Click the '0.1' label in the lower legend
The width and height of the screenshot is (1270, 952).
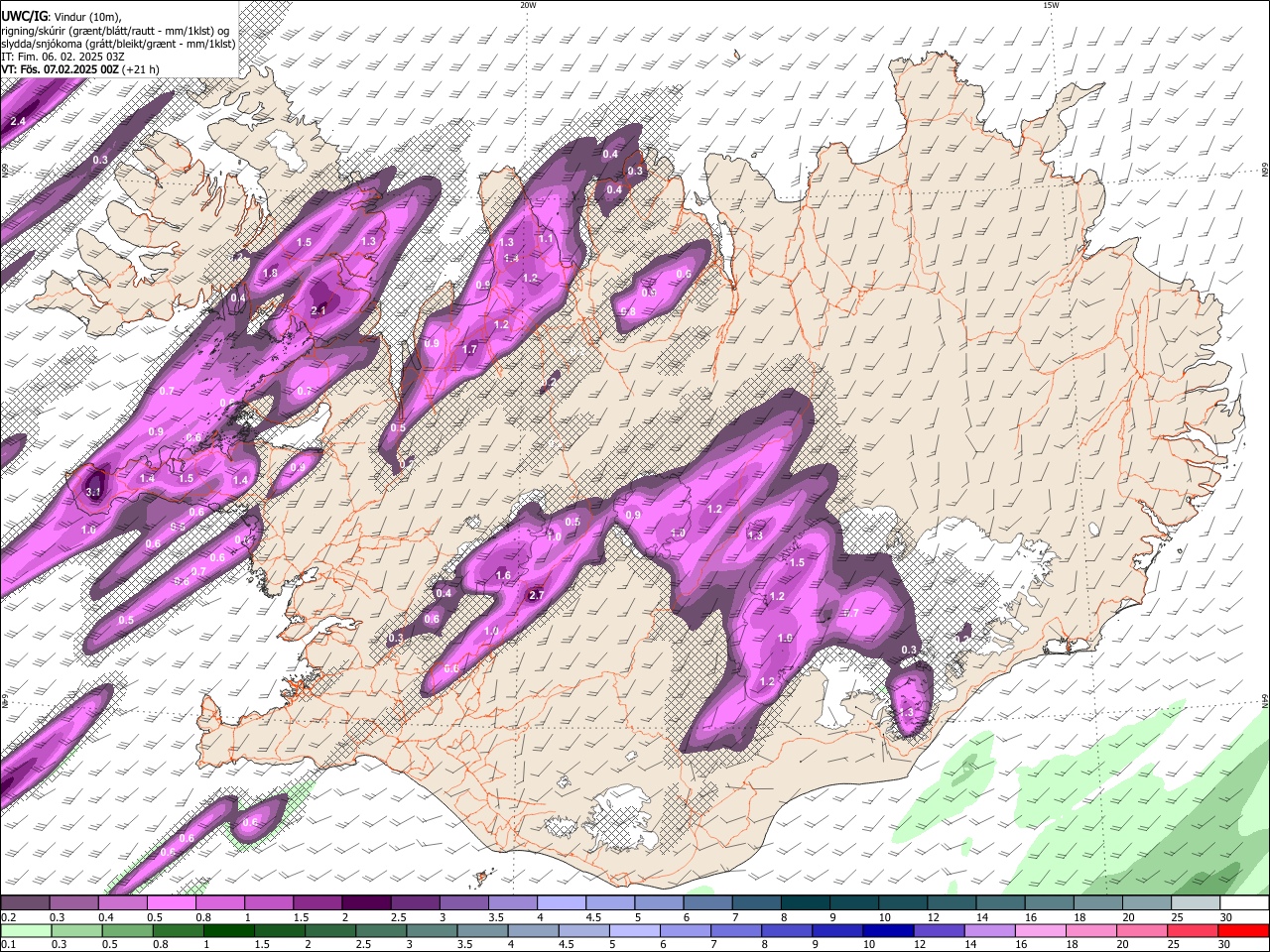click(9, 944)
